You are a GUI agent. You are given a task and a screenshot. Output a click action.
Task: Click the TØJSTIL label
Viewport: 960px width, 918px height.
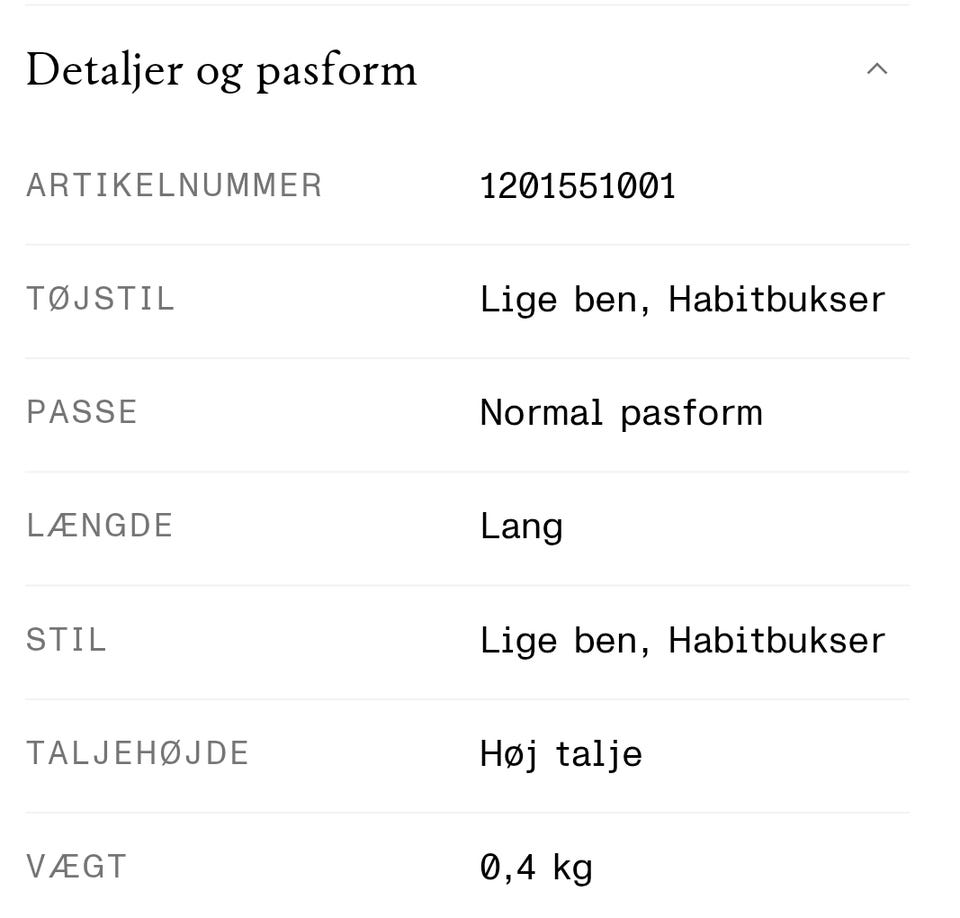coord(100,299)
